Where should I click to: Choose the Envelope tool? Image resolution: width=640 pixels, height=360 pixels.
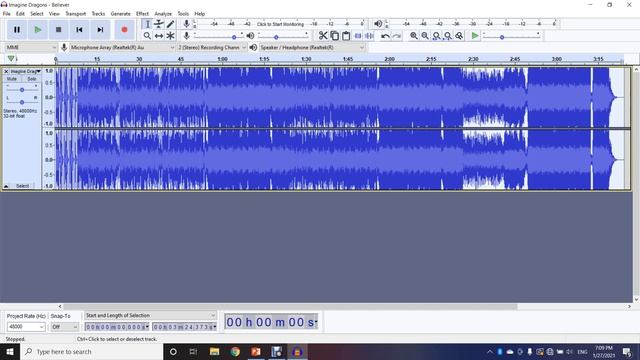(159, 24)
